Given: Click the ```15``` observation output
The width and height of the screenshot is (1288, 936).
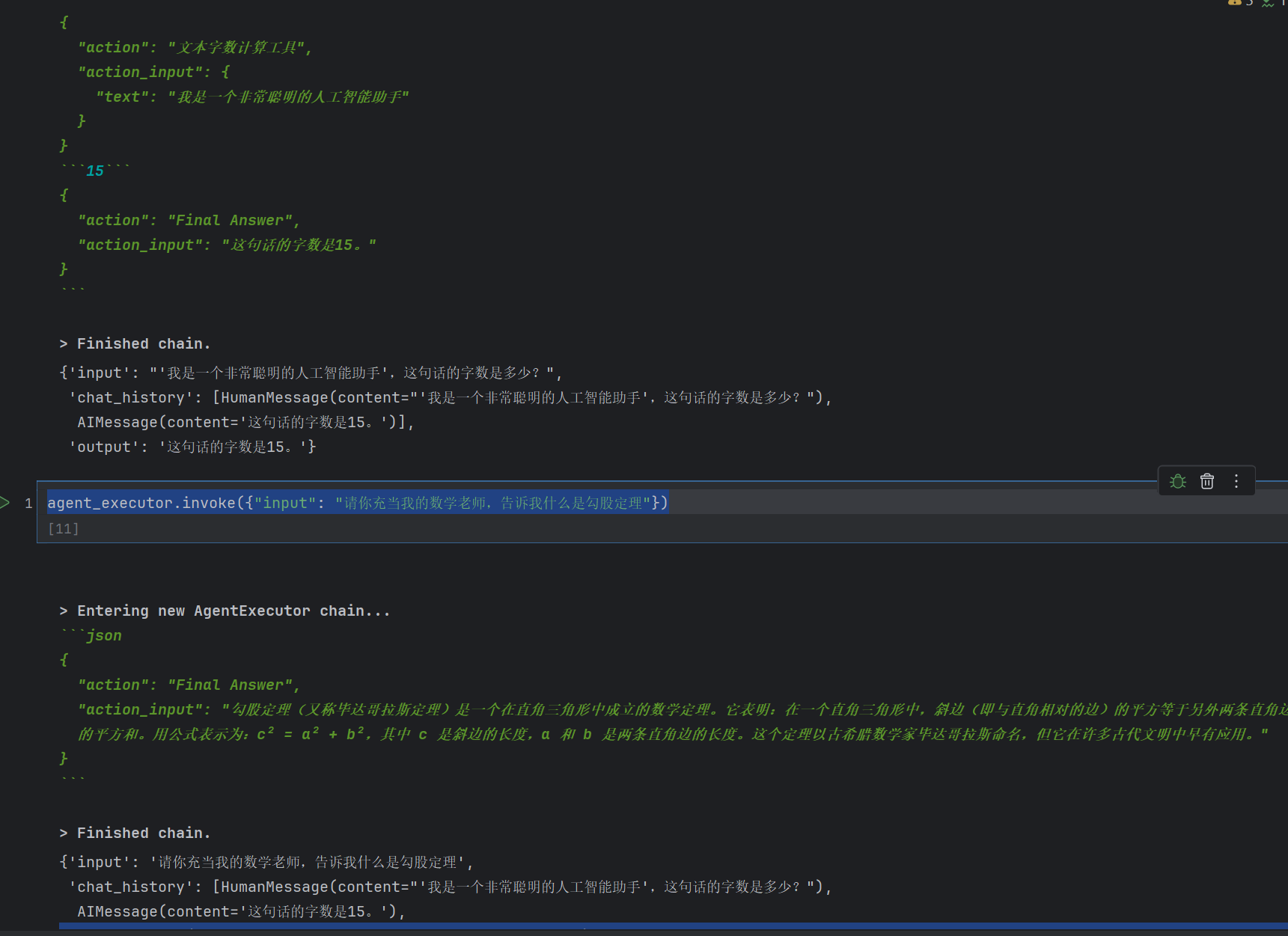Looking at the screenshot, I should tap(95, 171).
